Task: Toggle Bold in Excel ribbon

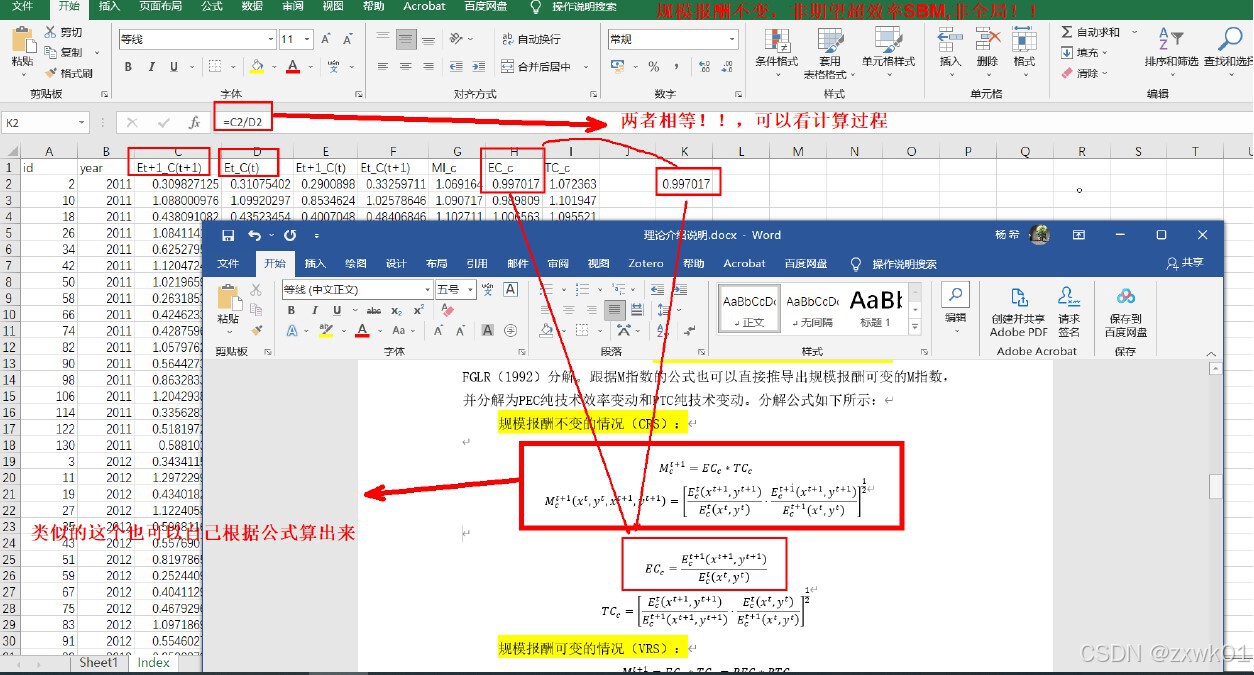Action: click(x=128, y=67)
